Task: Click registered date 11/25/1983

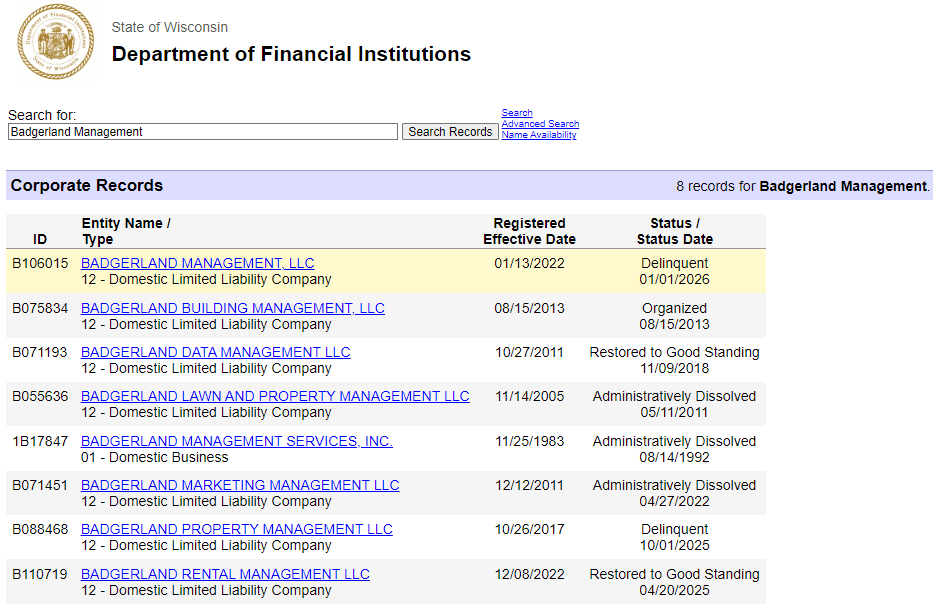Action: tap(529, 442)
